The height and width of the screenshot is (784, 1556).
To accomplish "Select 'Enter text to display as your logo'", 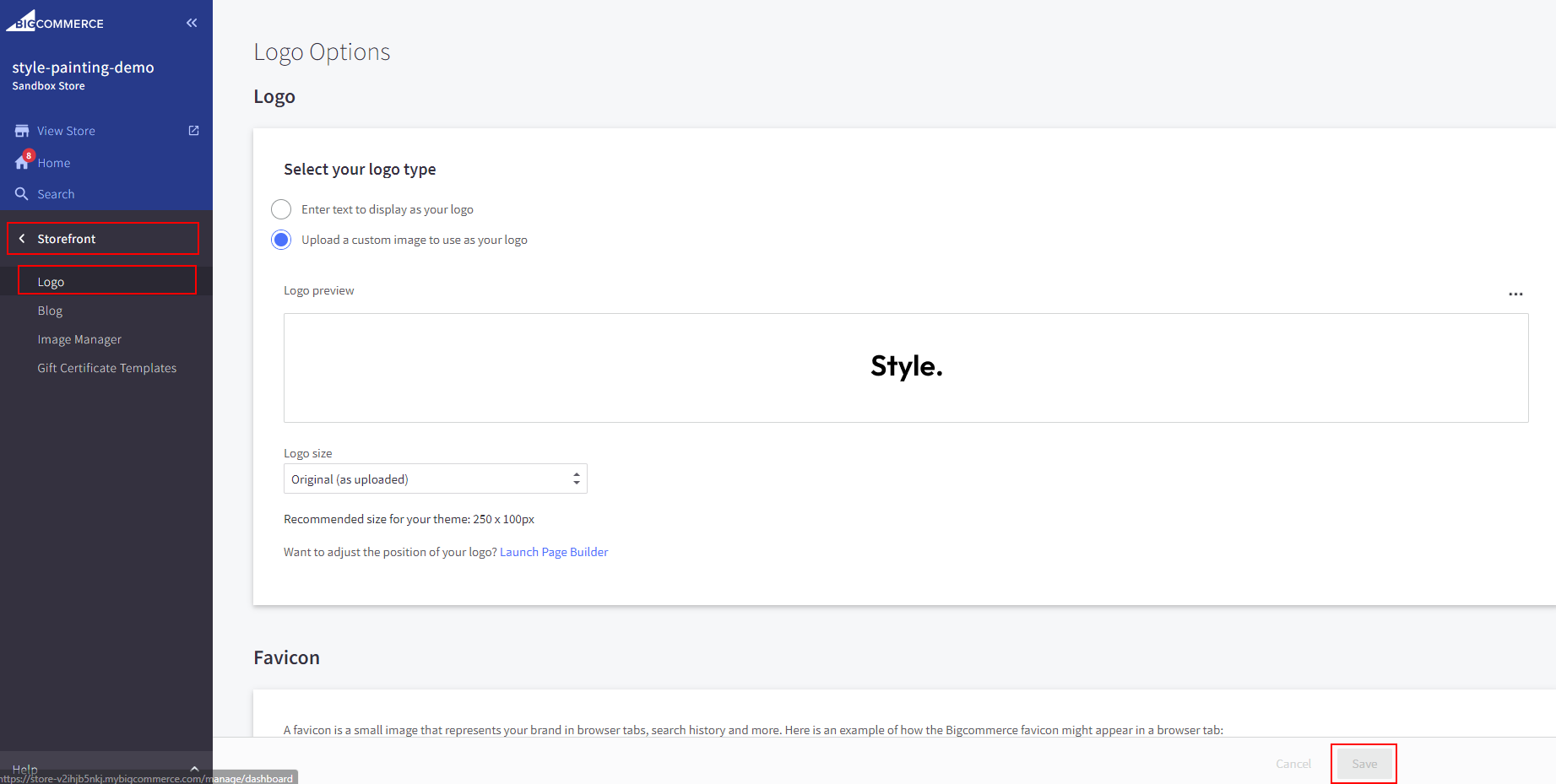I will pos(281,209).
